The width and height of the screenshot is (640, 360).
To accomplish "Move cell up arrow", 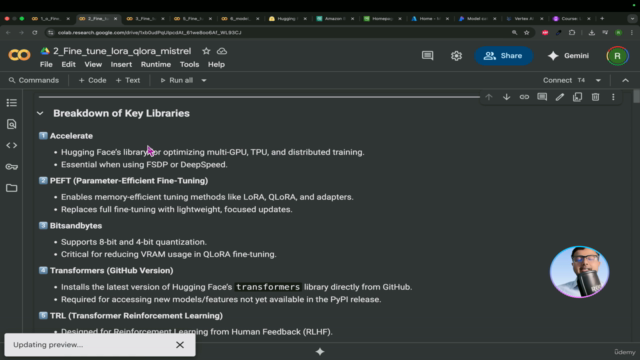I will pyautogui.click(x=489, y=97).
